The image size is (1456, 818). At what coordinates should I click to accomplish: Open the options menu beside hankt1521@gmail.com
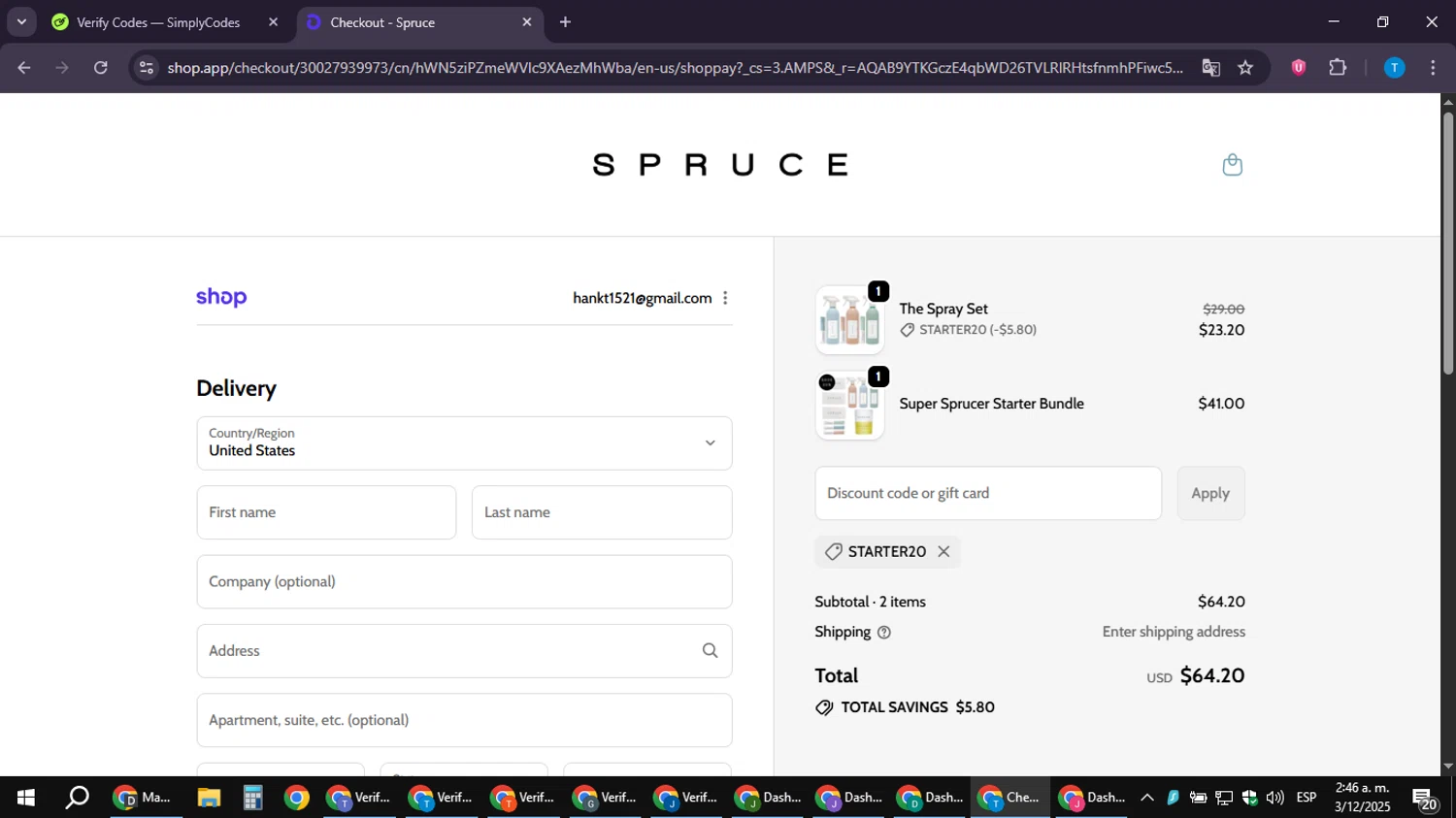pyautogui.click(x=725, y=298)
